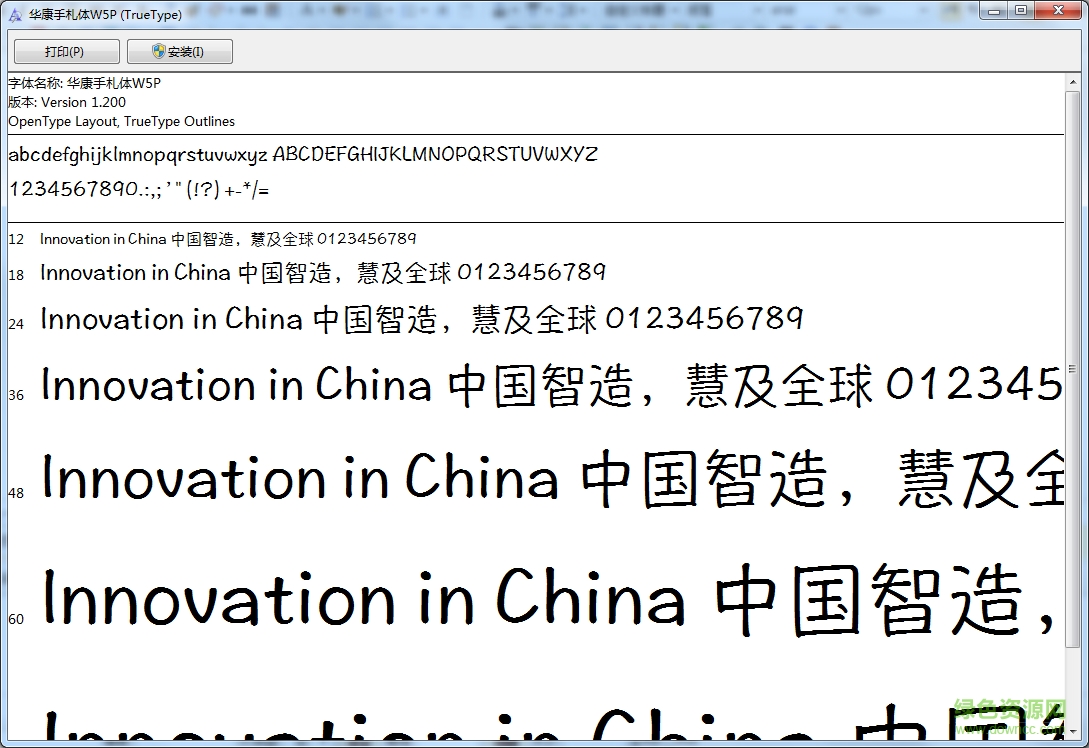The image size is (1089, 748).
Task: Click the 12-point sample text line
Action: coord(228,239)
